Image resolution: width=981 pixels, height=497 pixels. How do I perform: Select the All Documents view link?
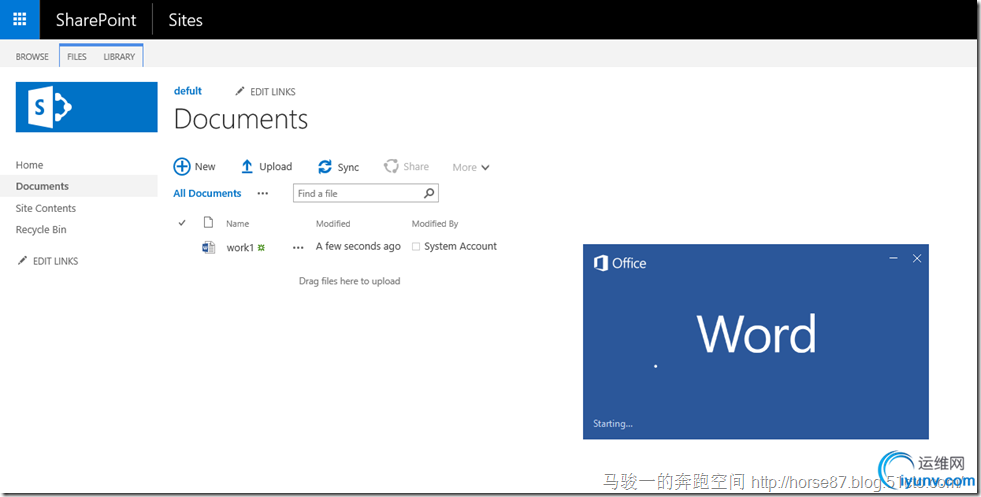207,193
